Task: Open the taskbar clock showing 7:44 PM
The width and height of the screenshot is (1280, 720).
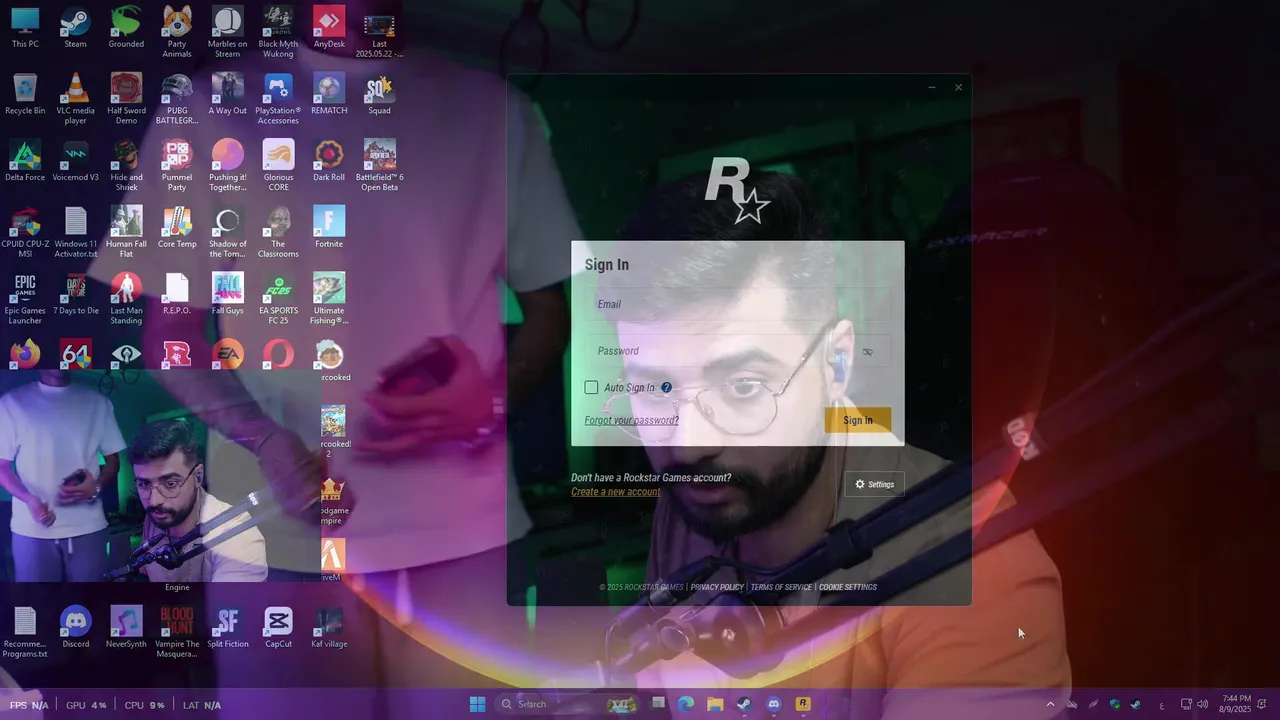Action: 1236,704
